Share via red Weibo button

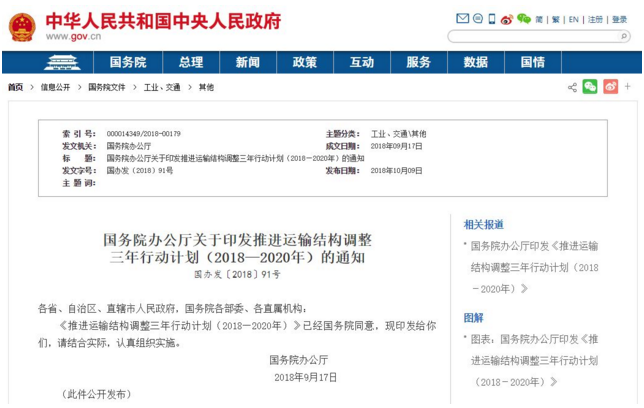point(610,87)
